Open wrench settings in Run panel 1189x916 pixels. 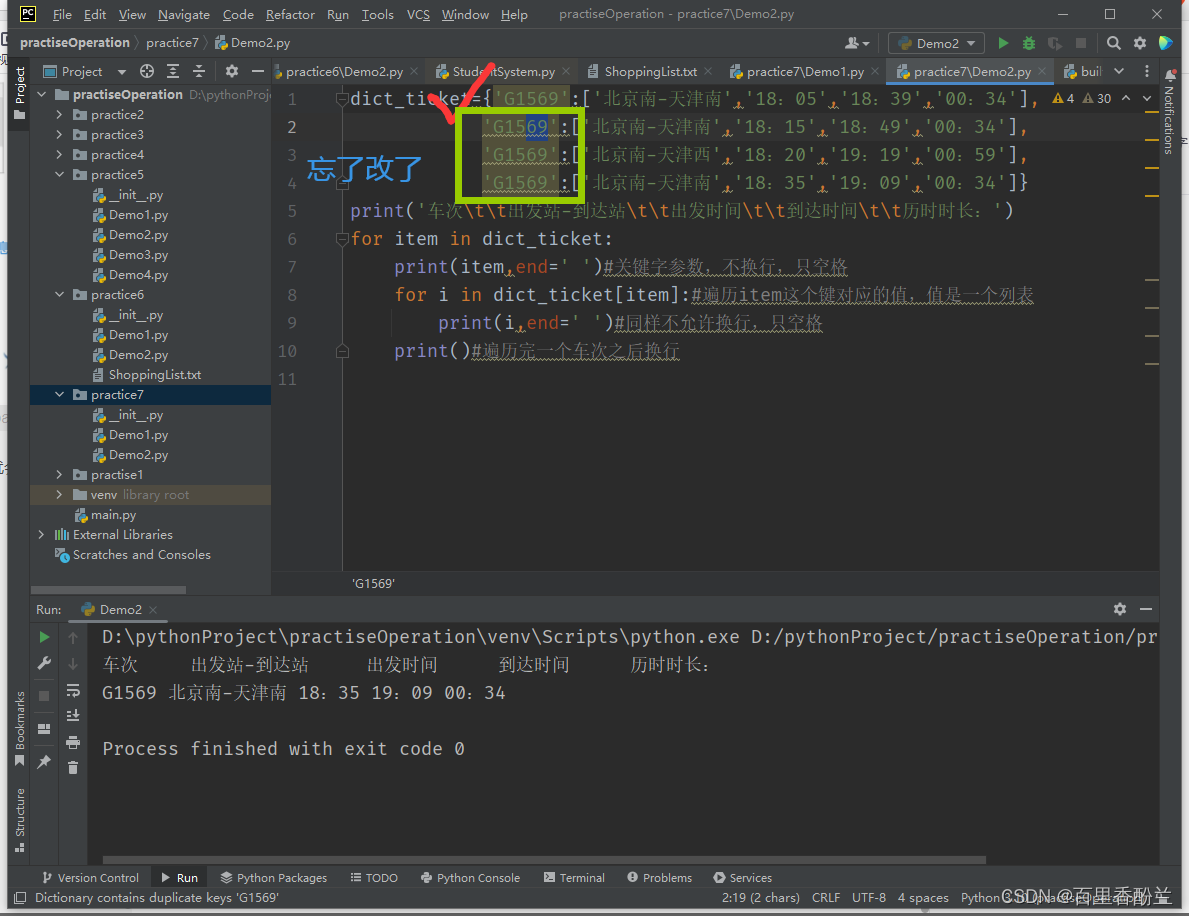pos(44,663)
